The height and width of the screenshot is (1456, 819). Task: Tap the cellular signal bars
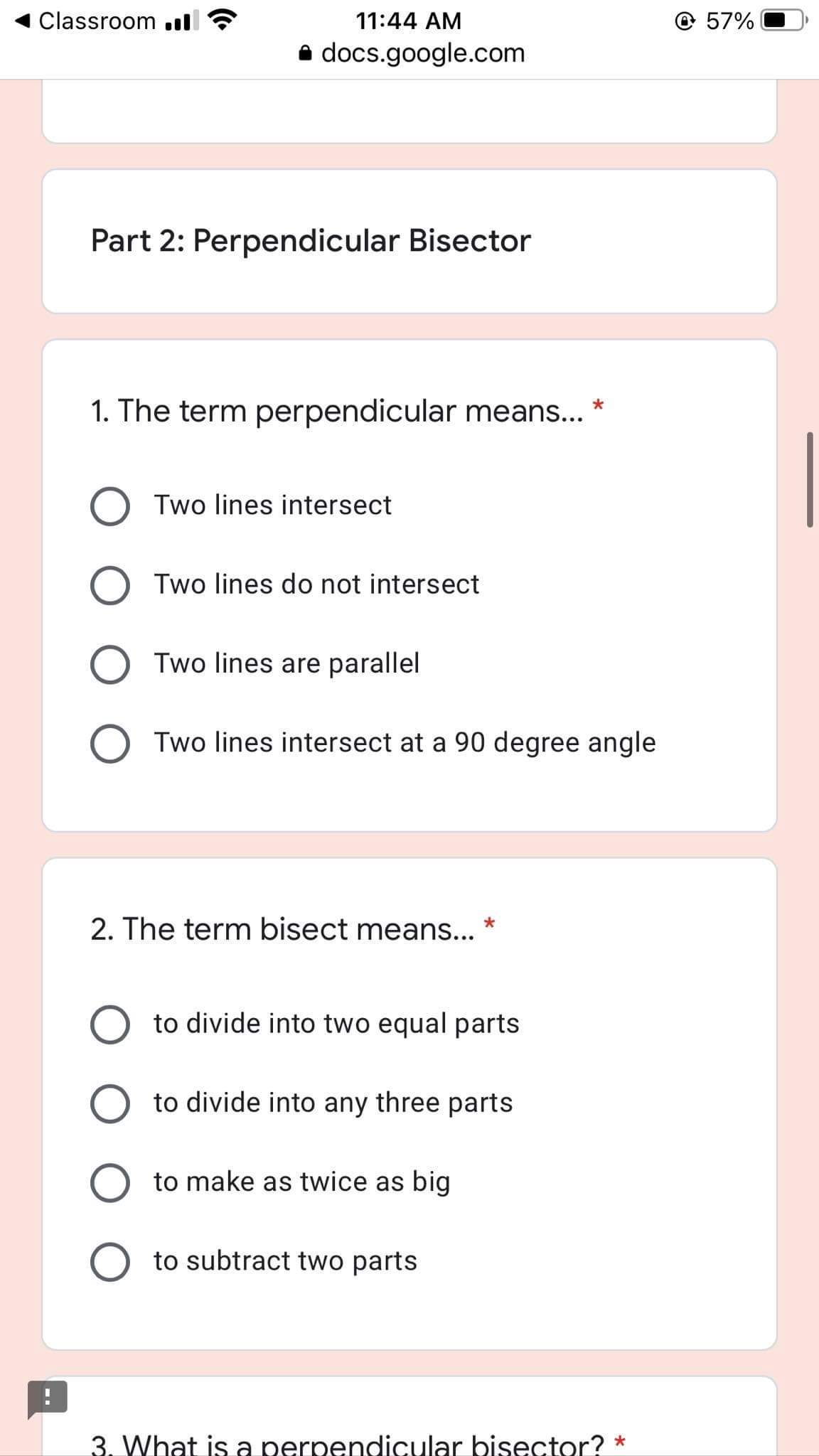[181, 21]
